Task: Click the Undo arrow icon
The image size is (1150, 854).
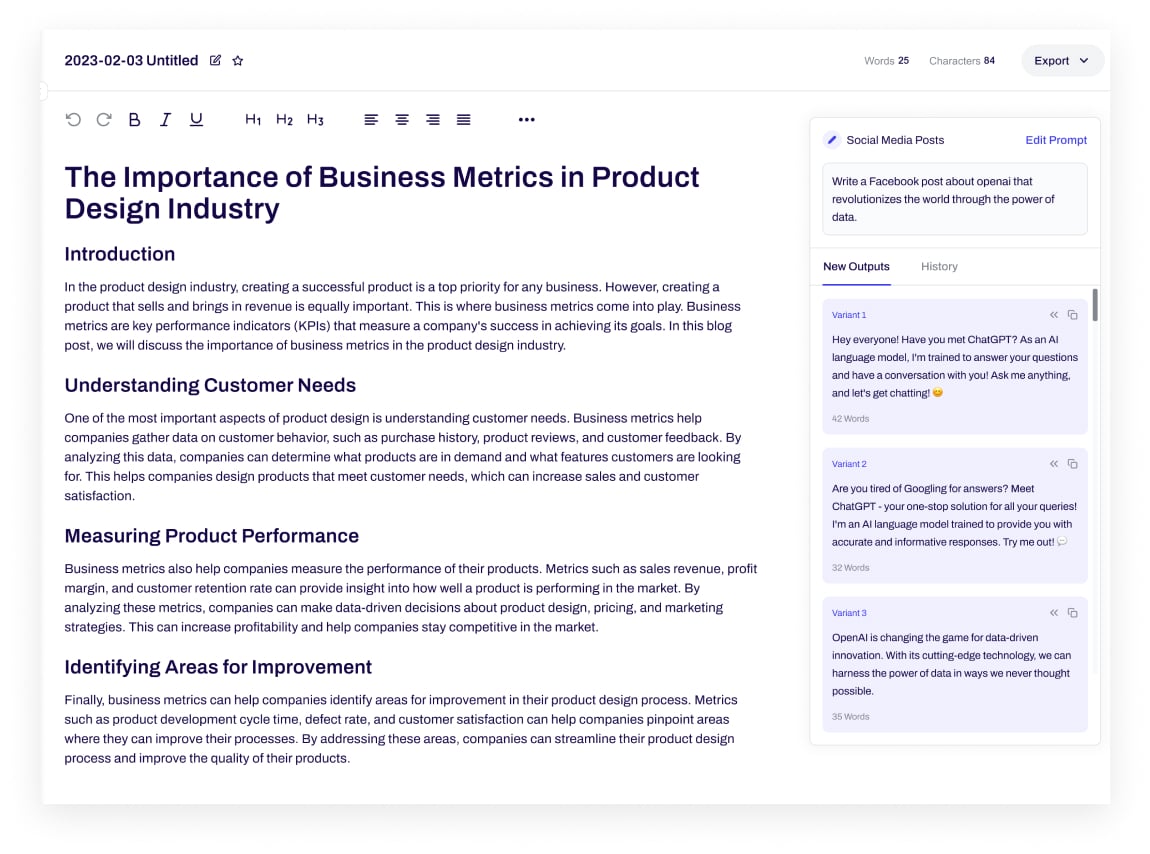Action: [73, 120]
